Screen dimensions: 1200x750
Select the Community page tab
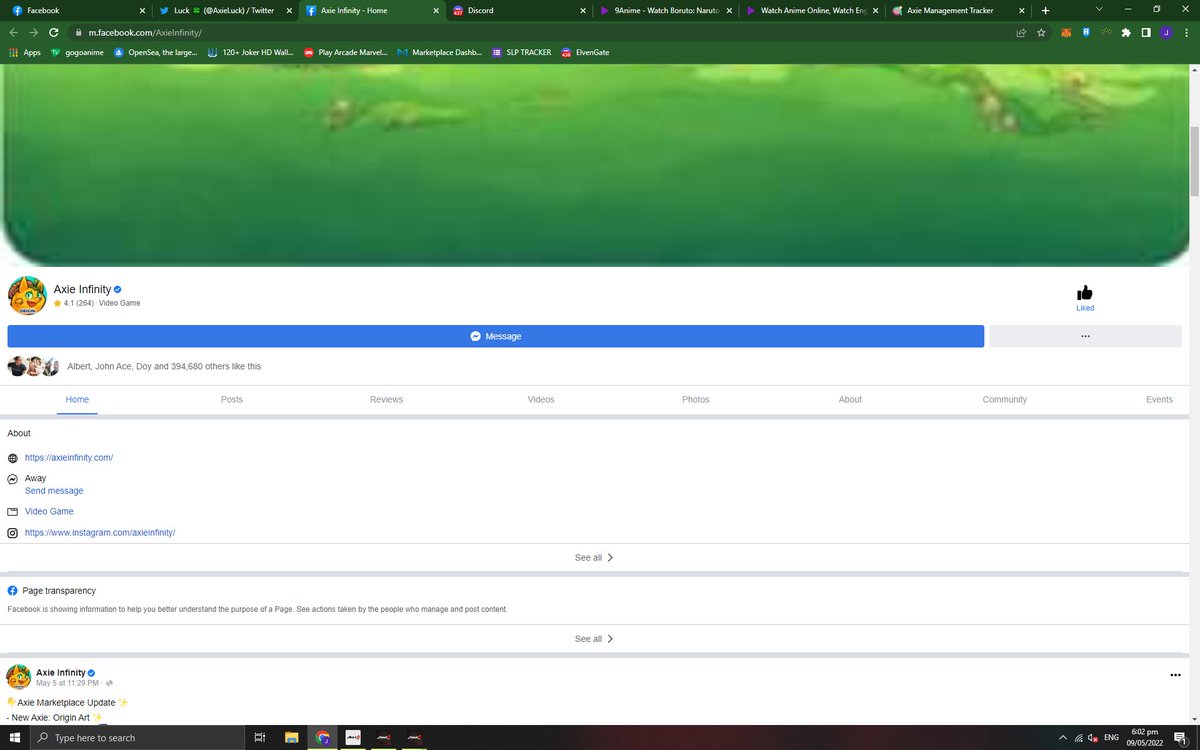(x=1005, y=399)
